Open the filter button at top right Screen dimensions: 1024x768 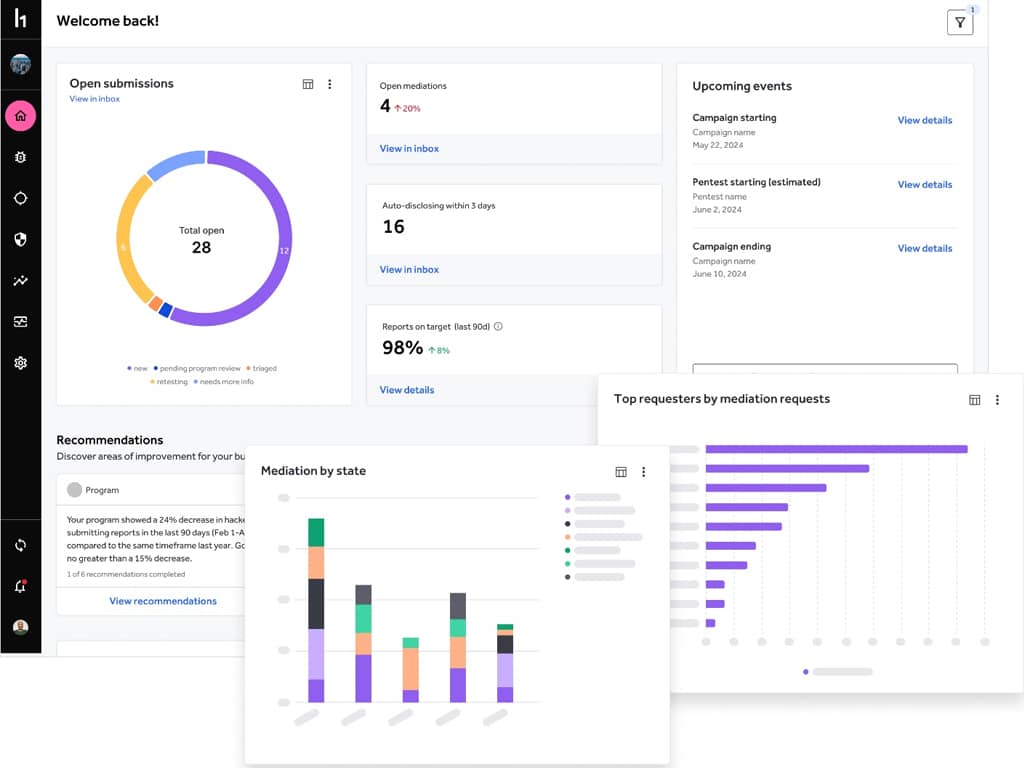click(959, 22)
